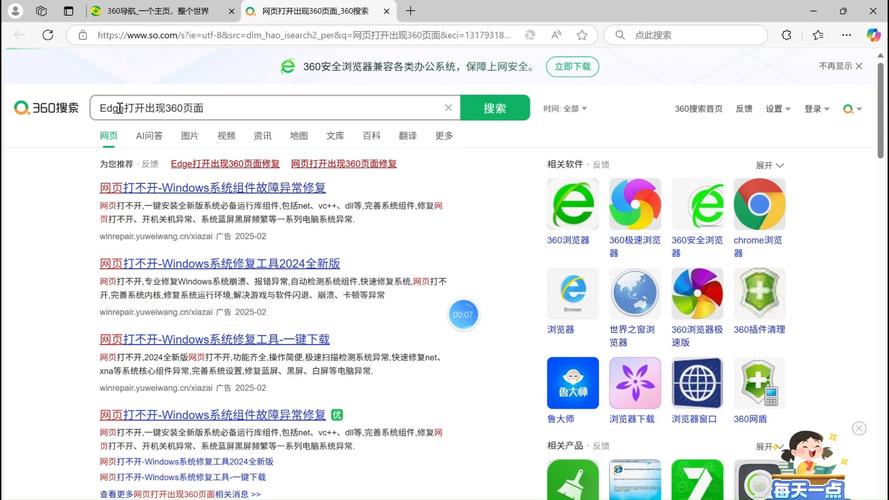This screenshot has width=889, height=500.
Task: Open the Copilot icon
Action: click(873, 35)
